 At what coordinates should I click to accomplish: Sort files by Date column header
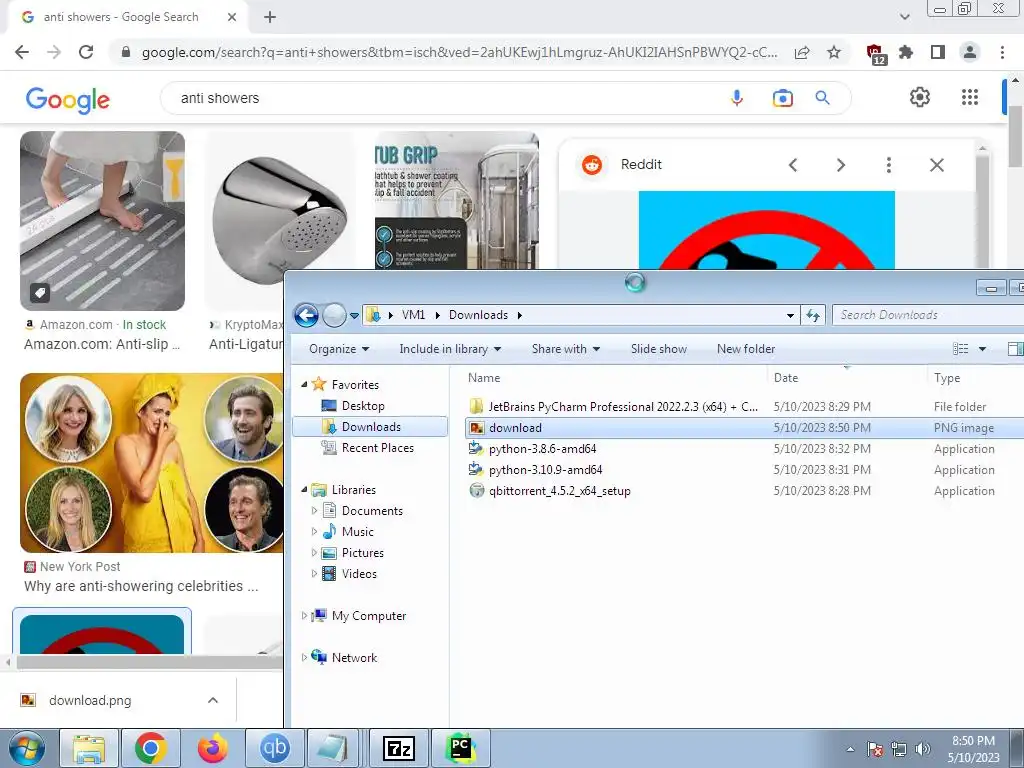point(786,377)
